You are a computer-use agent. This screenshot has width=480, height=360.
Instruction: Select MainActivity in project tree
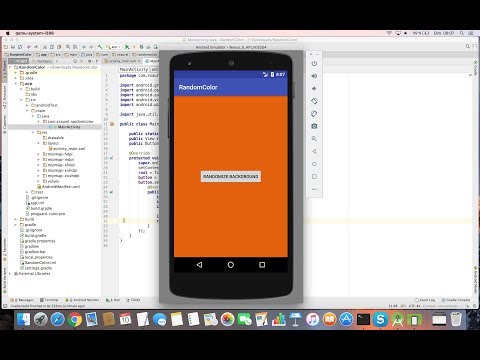pos(69,127)
